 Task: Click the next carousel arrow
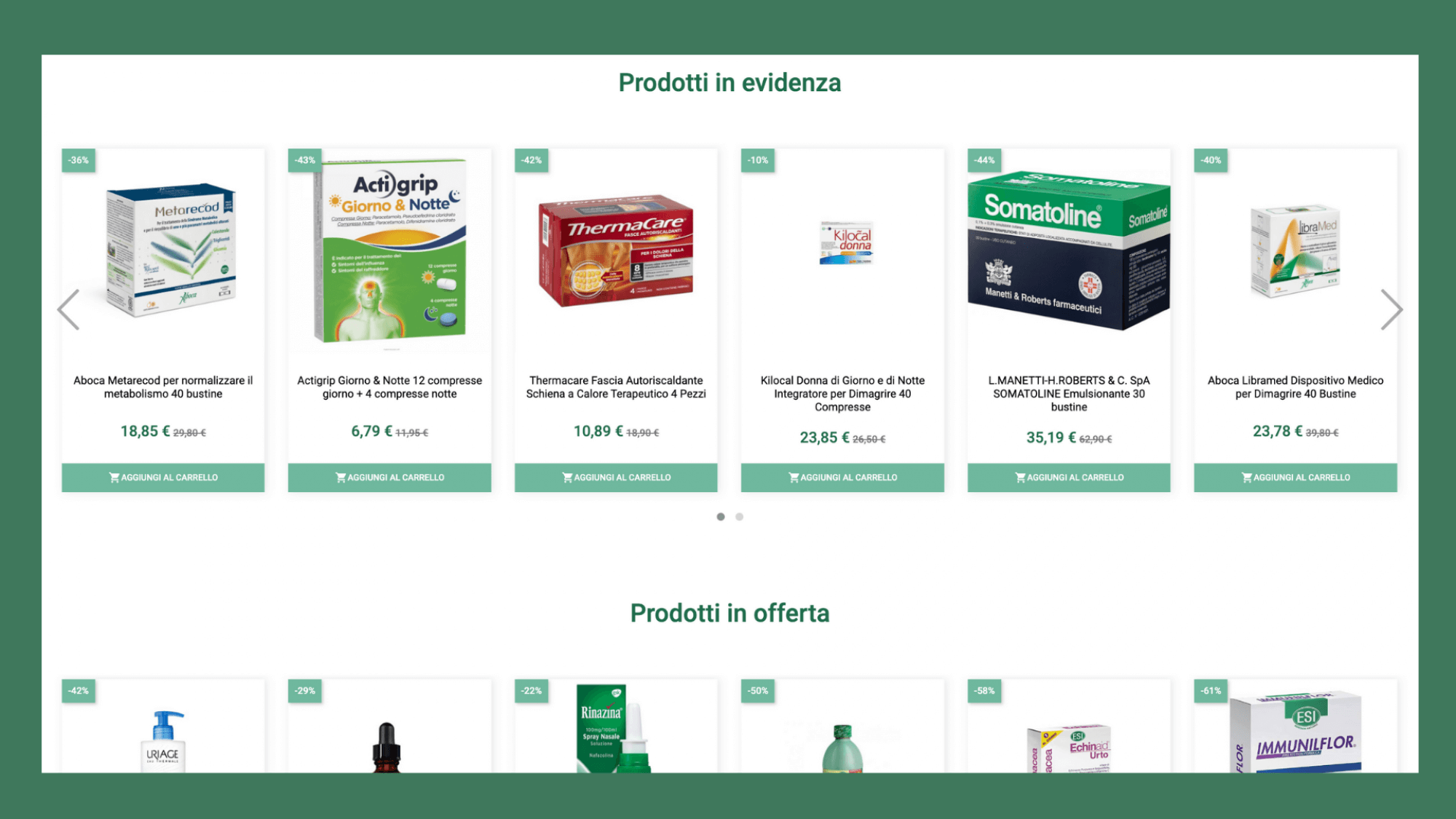click(x=1391, y=309)
